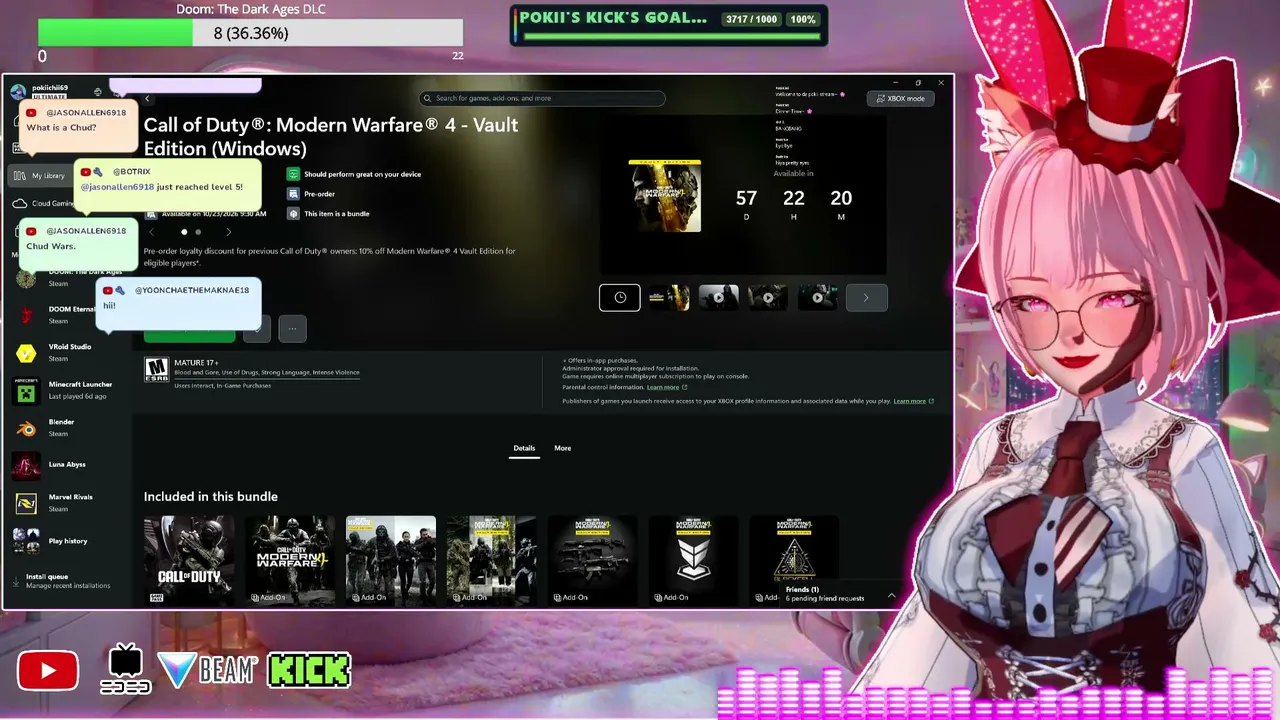Click the 'Included in this bundle' heading
This screenshot has width=1280, height=720.
tap(211, 496)
